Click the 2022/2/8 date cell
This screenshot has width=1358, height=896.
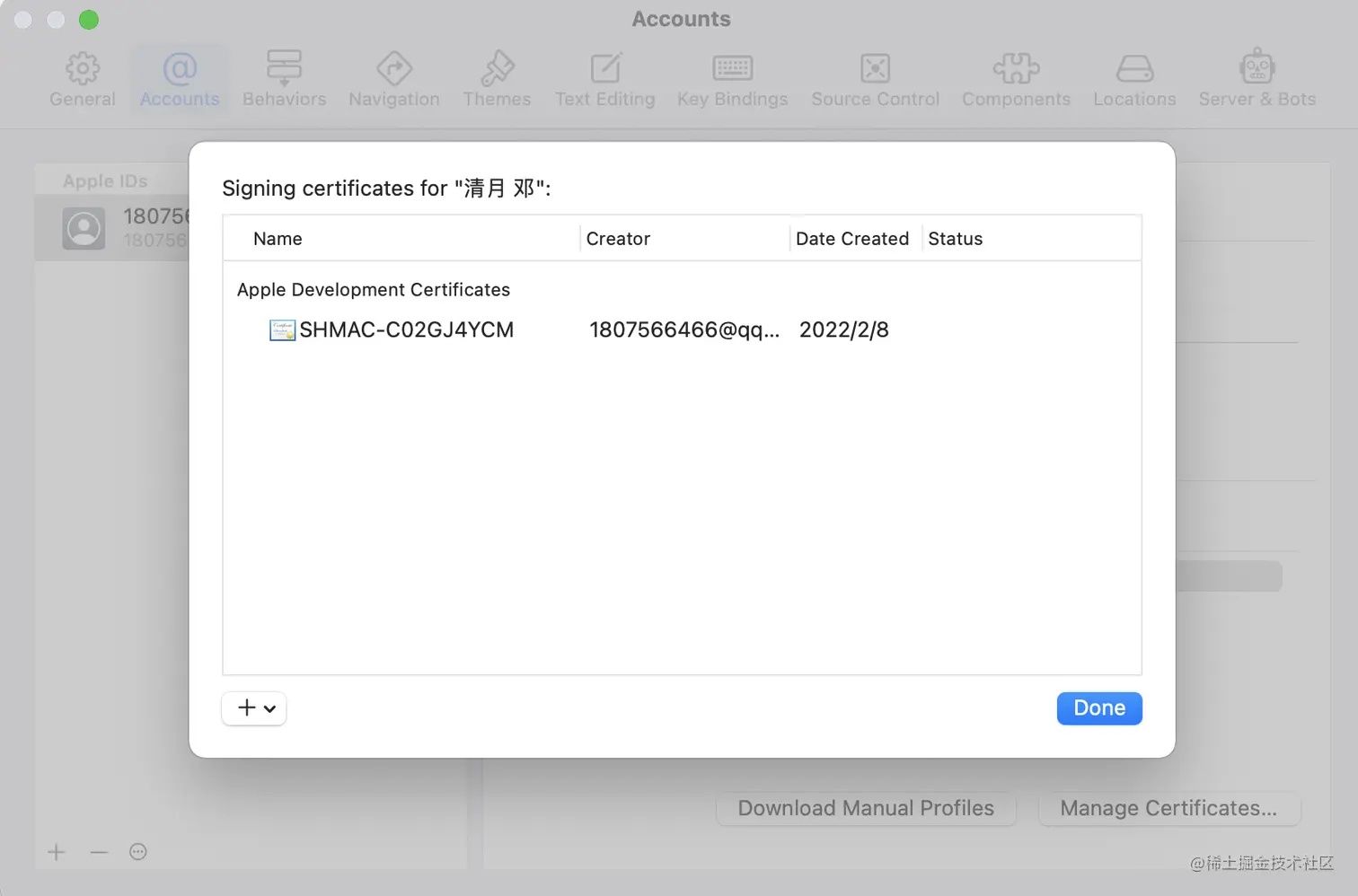(844, 329)
